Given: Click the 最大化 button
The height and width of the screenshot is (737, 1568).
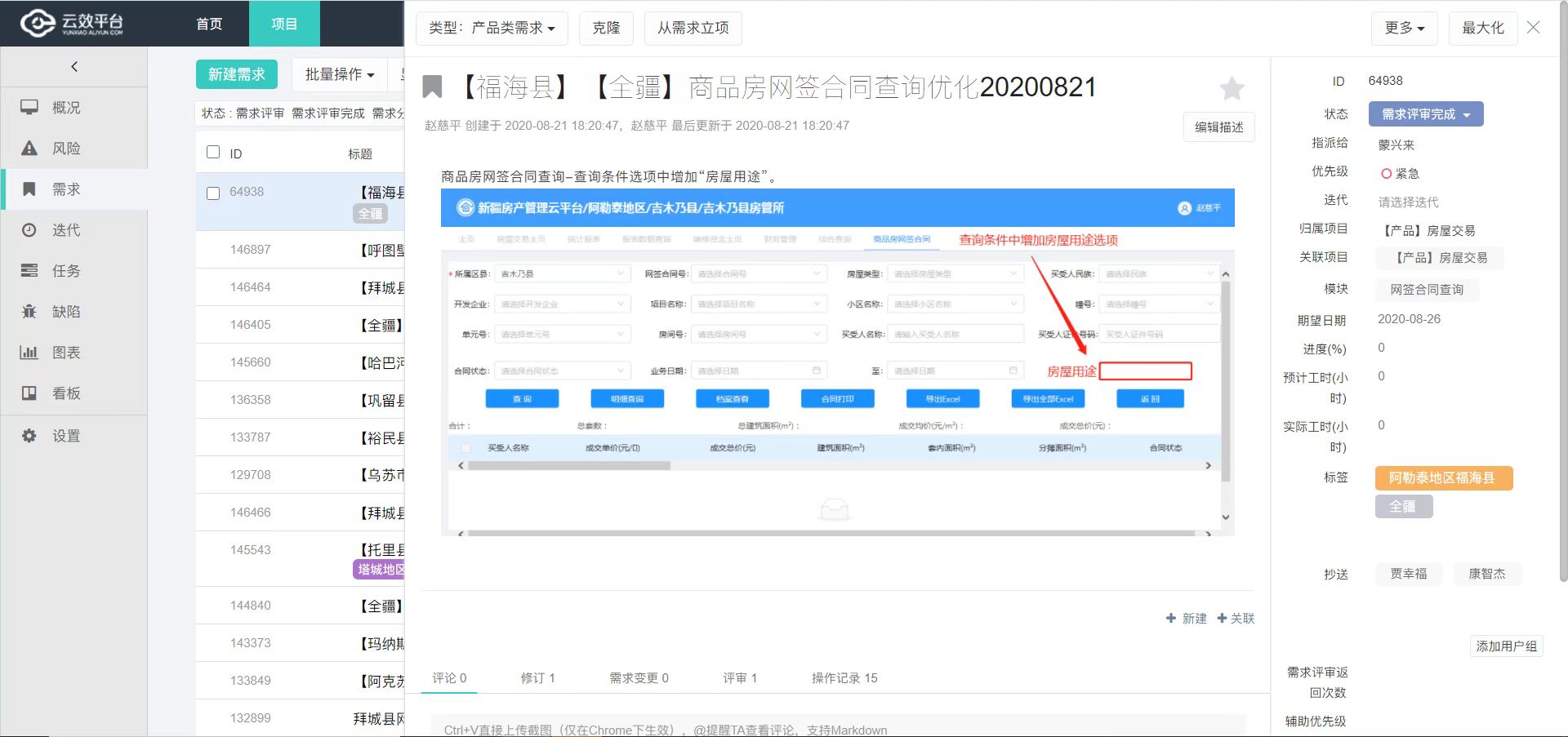Looking at the screenshot, I should [1482, 28].
